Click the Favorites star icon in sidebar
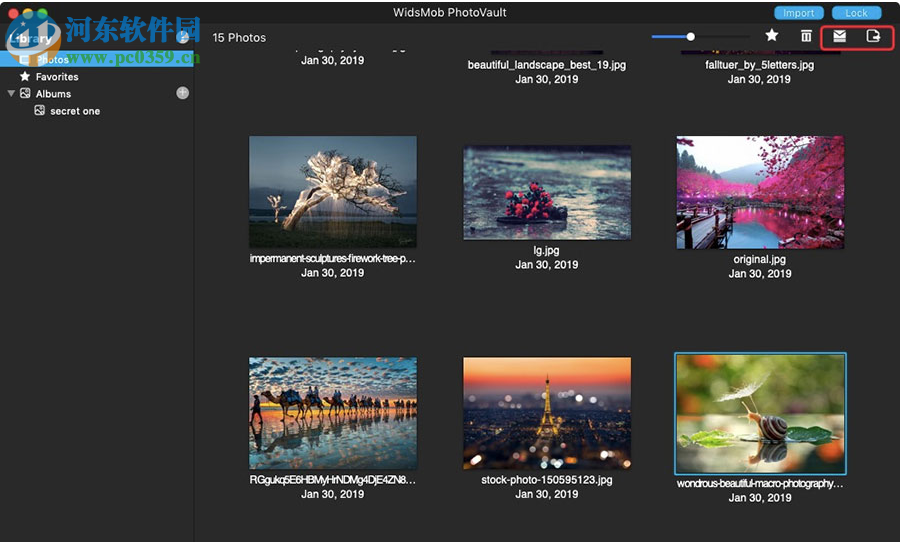Viewport: 902px width, 548px height. (25, 76)
